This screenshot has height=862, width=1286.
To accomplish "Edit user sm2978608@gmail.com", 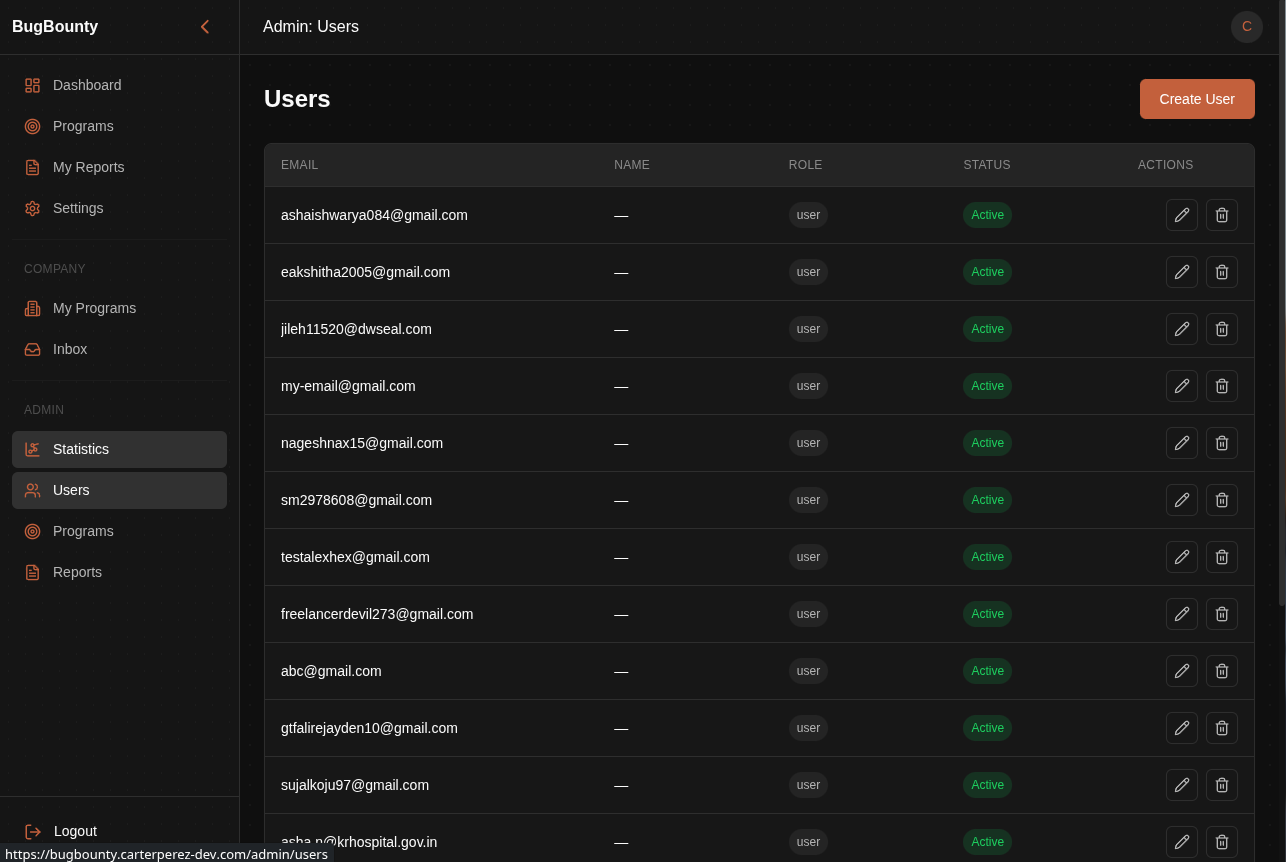I will click(x=1182, y=500).
